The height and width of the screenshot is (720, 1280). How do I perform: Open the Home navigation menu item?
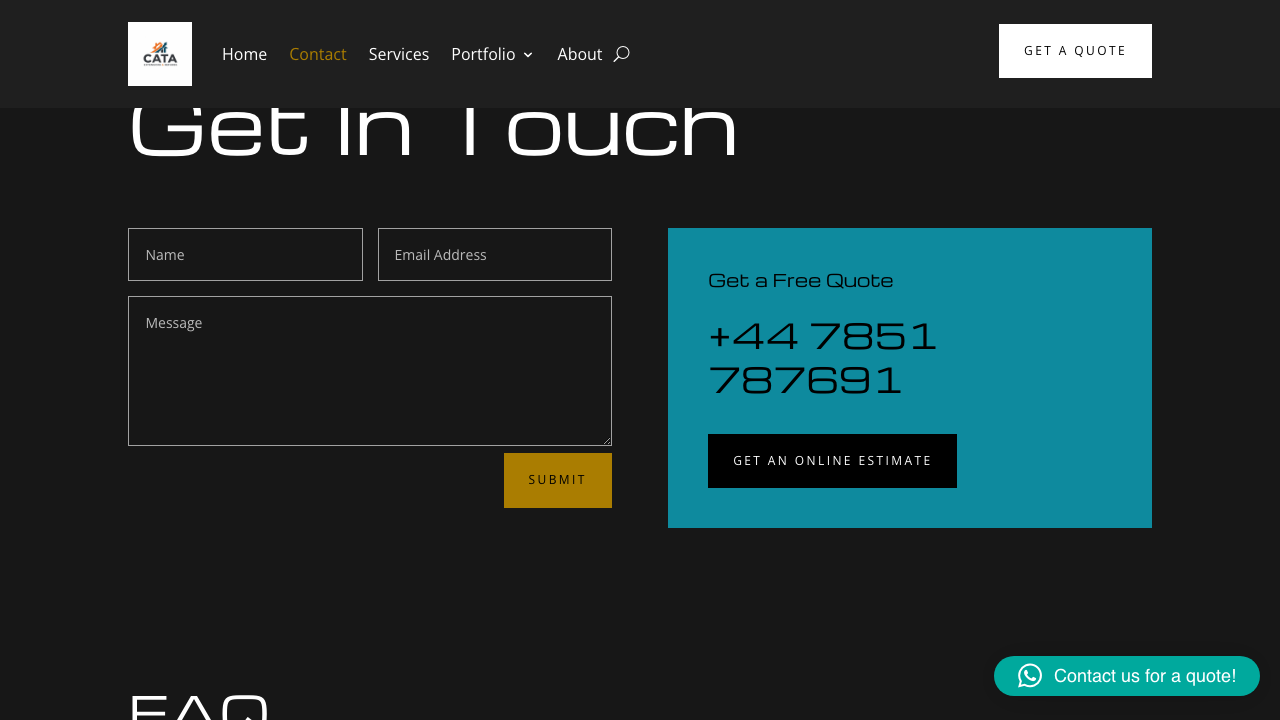pyautogui.click(x=244, y=54)
